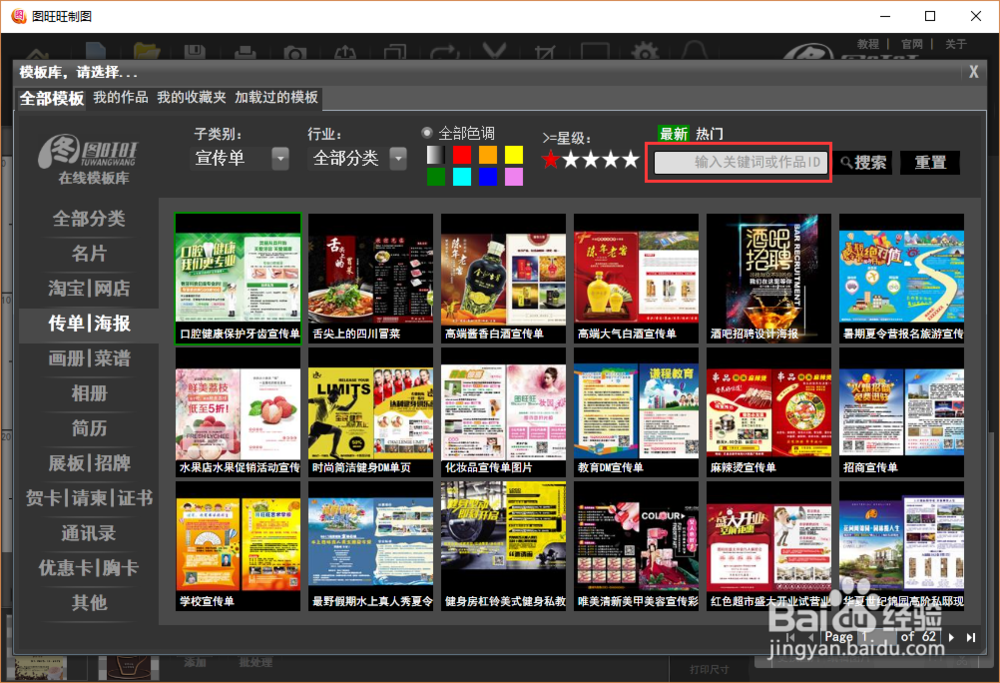Open the 唯美清新美甲美容 template
The width and height of the screenshot is (1000, 683).
point(636,547)
